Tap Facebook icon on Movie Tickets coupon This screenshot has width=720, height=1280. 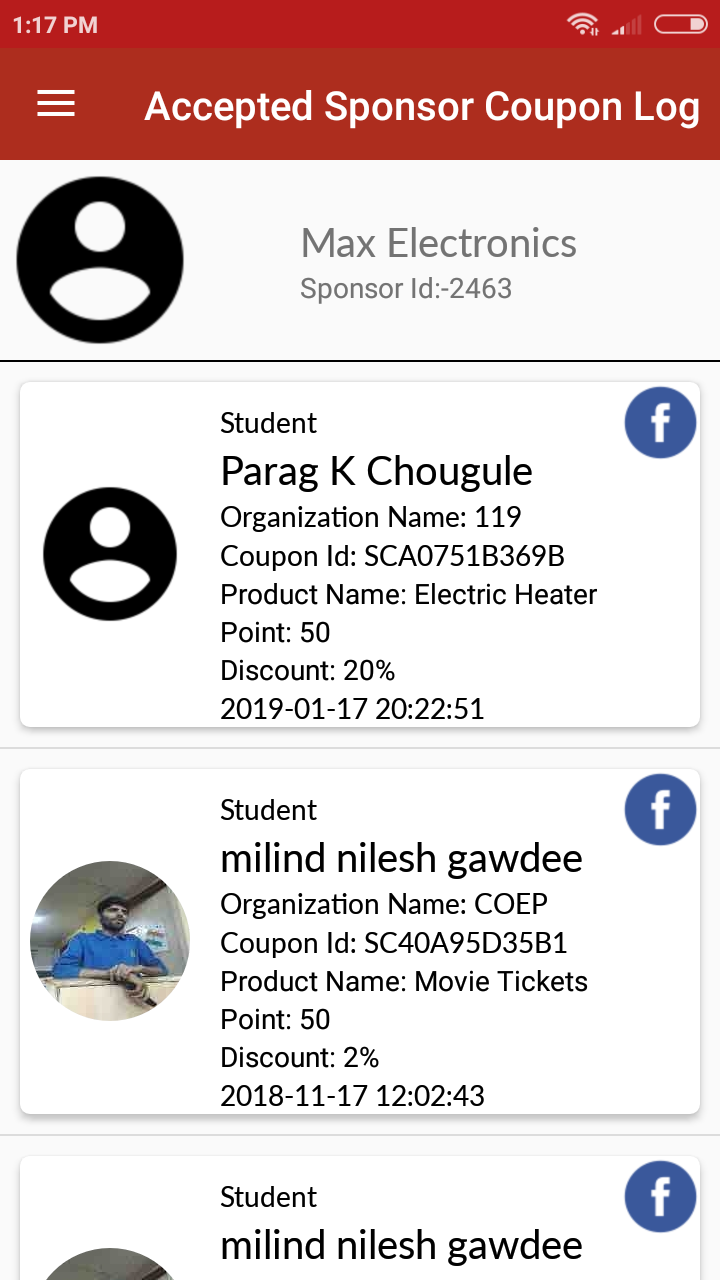pyautogui.click(x=660, y=810)
